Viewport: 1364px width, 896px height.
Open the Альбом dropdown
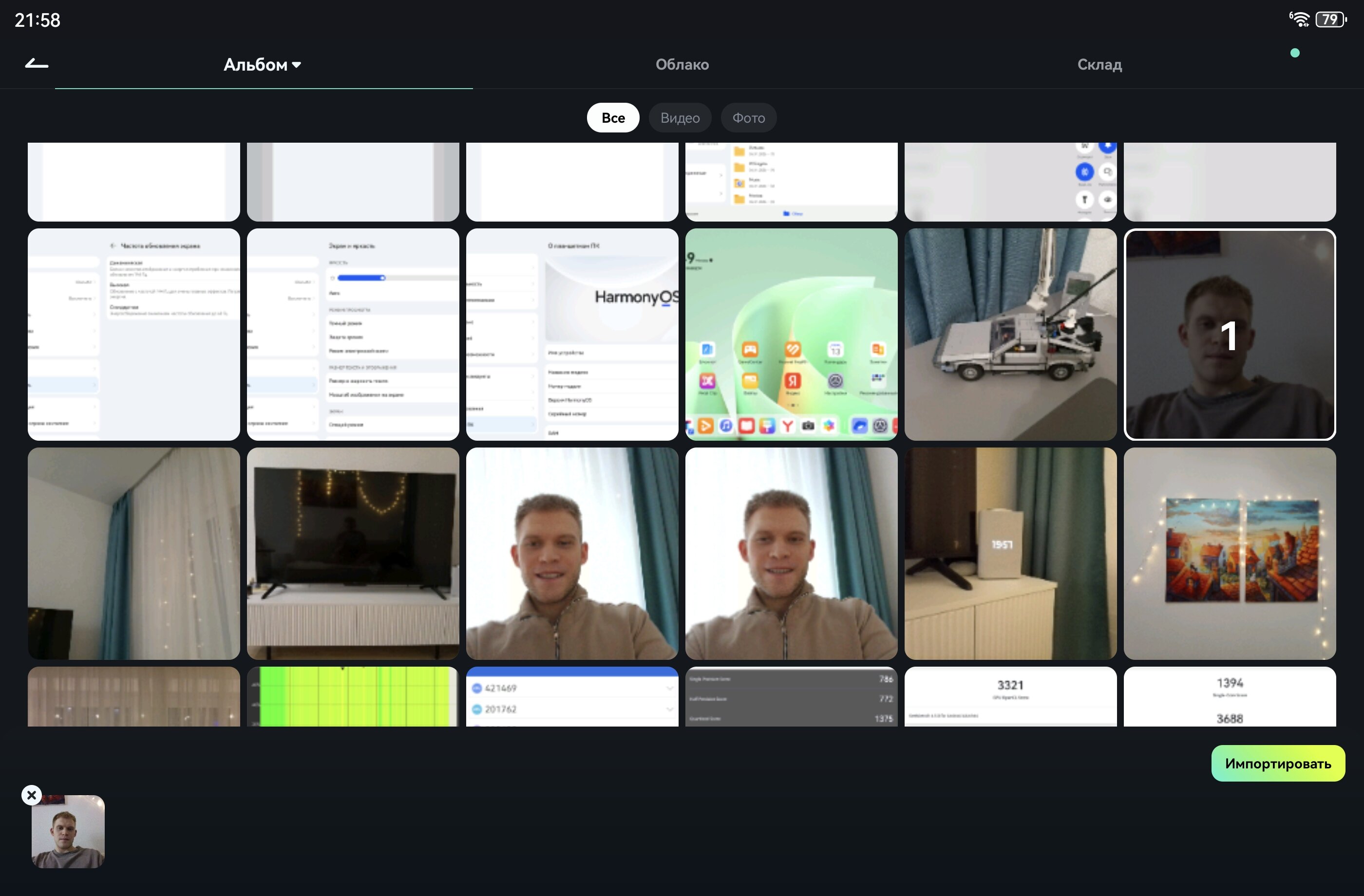(x=263, y=65)
